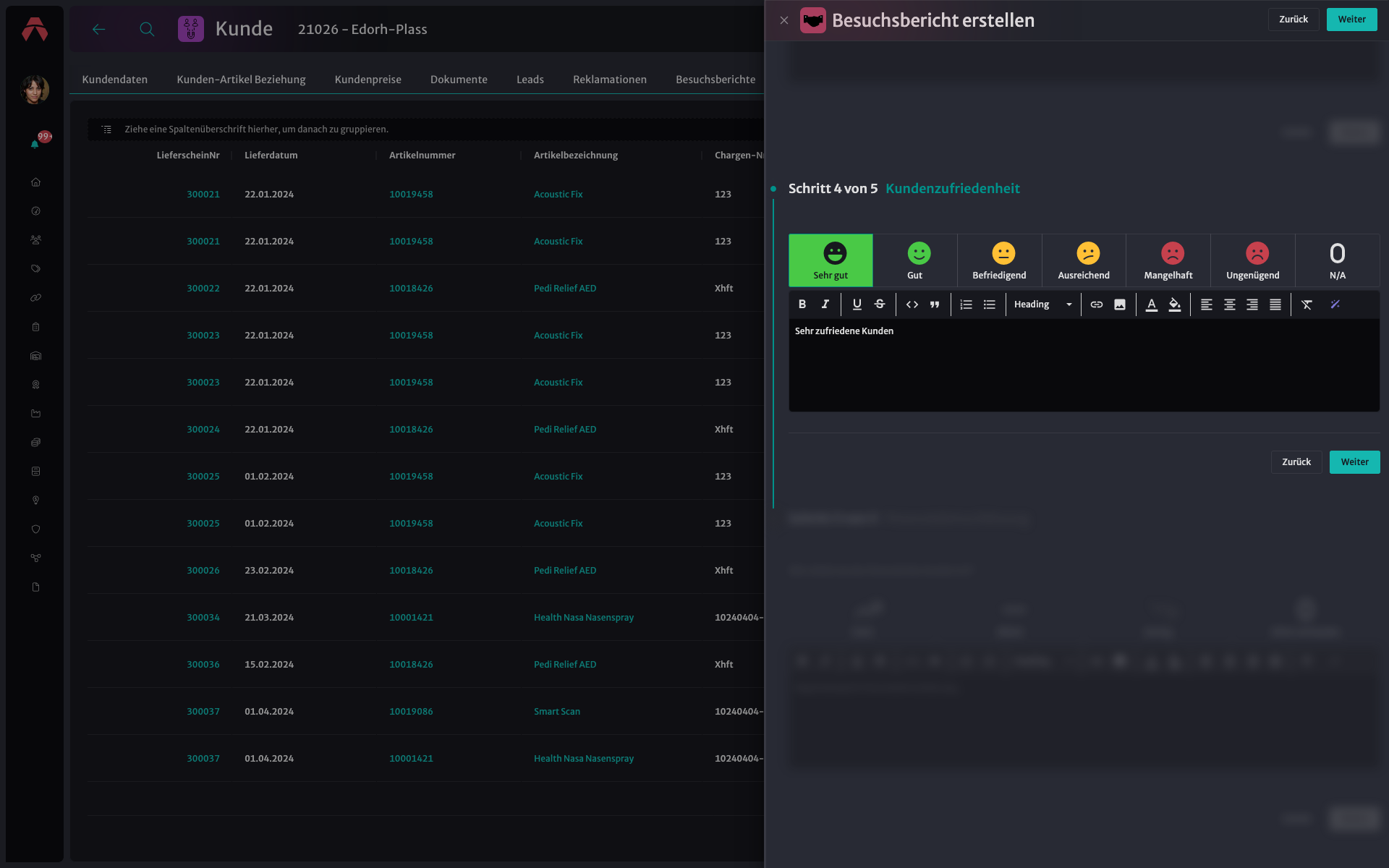Open the search icon in the header
The image size is (1389, 868).
pos(147,29)
